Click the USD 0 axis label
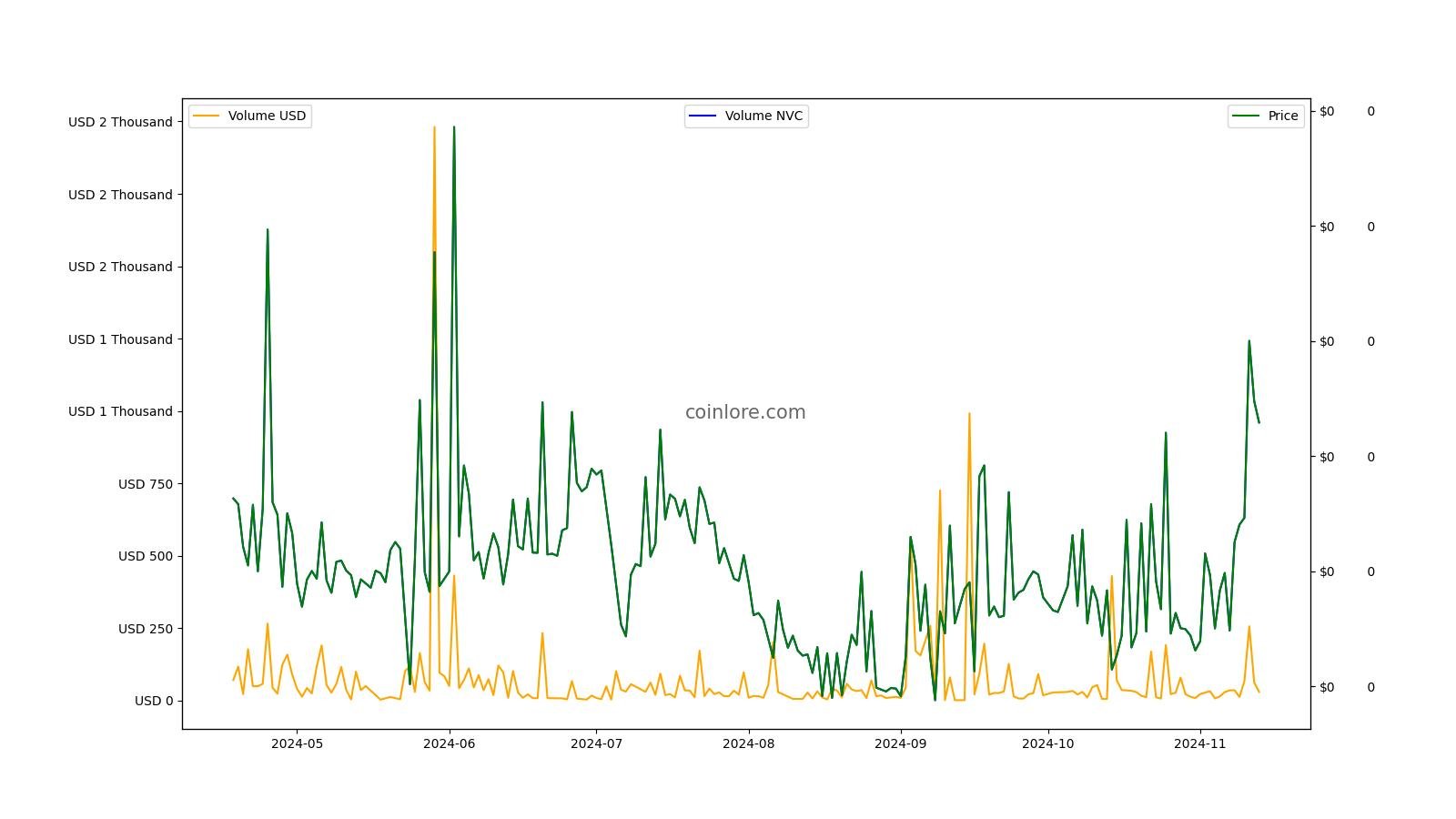1456x819 pixels. click(154, 701)
